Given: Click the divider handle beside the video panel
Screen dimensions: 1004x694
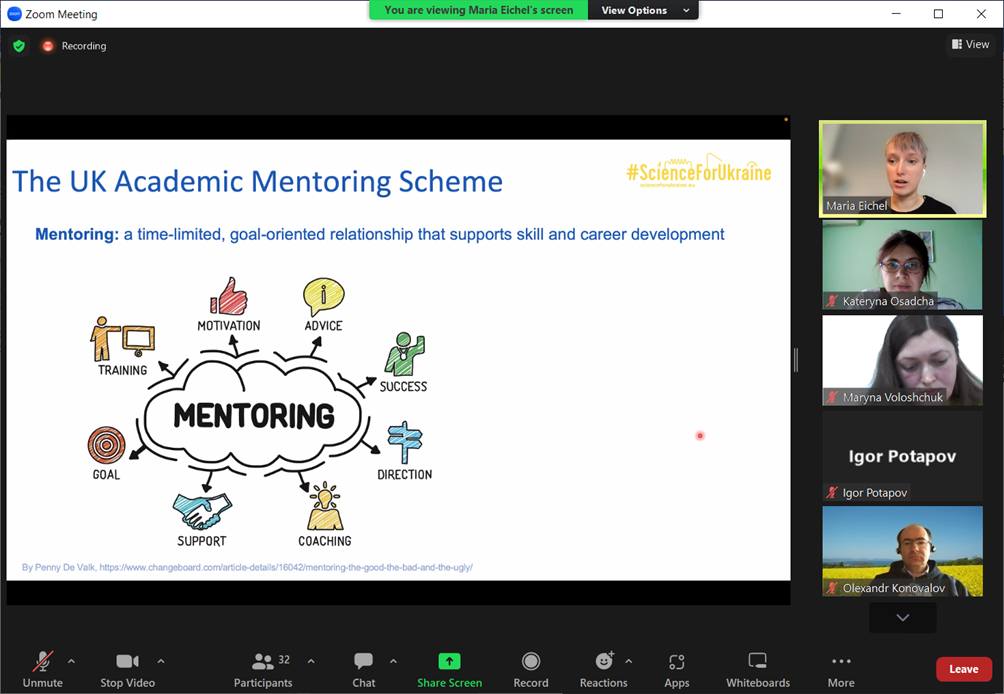Looking at the screenshot, I should 796,360.
